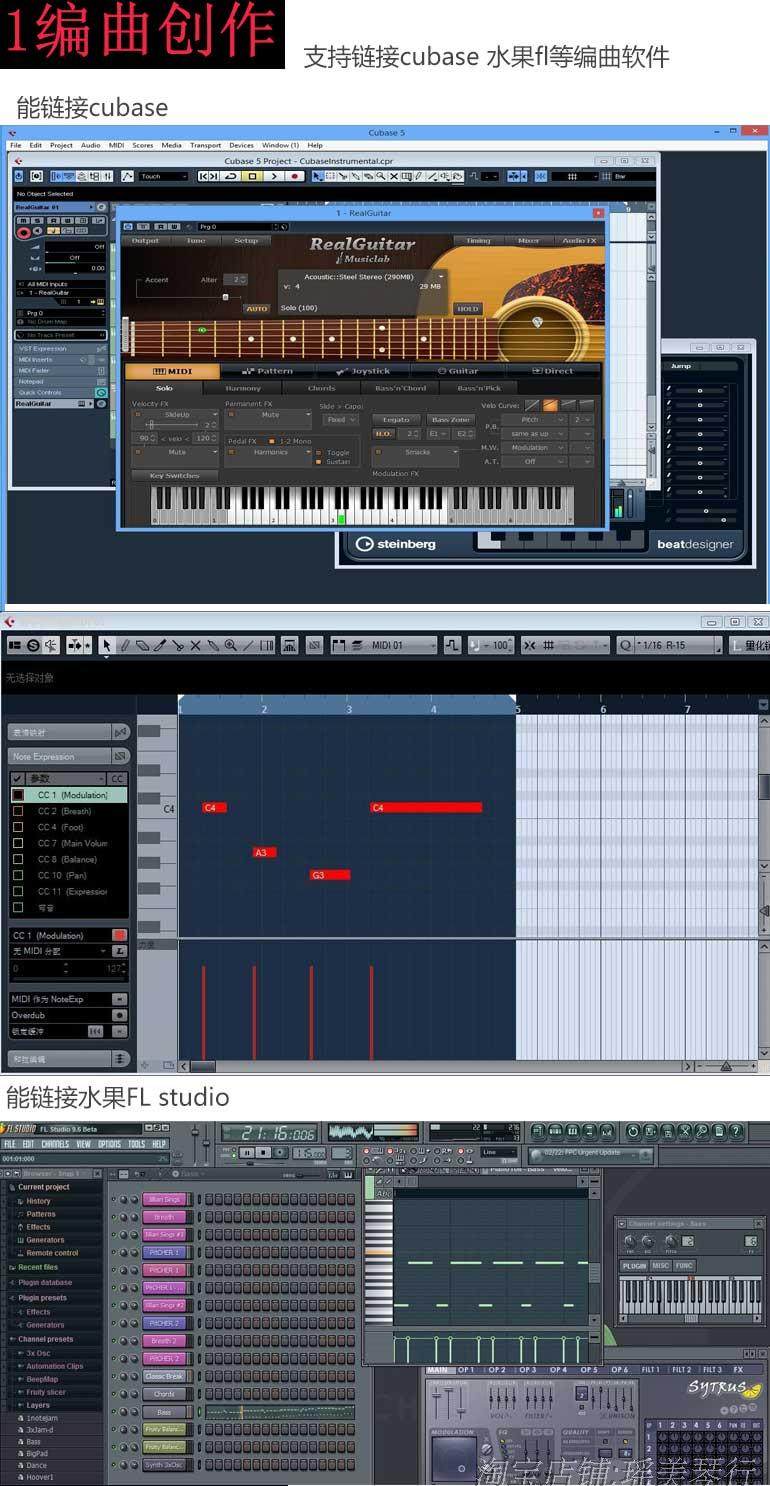Enable the Toggle pedal option
The image size is (770, 1486).
pos(319,452)
